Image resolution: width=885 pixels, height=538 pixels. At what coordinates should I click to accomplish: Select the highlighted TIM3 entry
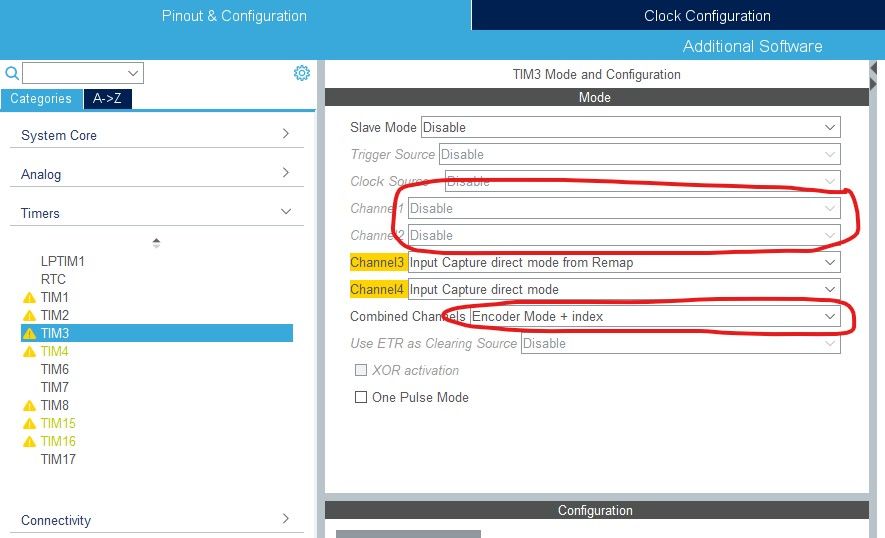[x=157, y=333]
